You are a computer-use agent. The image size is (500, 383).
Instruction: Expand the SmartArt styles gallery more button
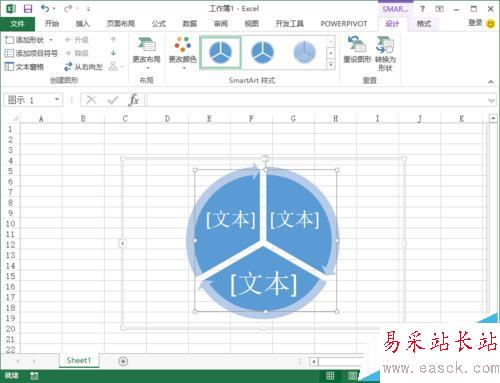pos(331,65)
